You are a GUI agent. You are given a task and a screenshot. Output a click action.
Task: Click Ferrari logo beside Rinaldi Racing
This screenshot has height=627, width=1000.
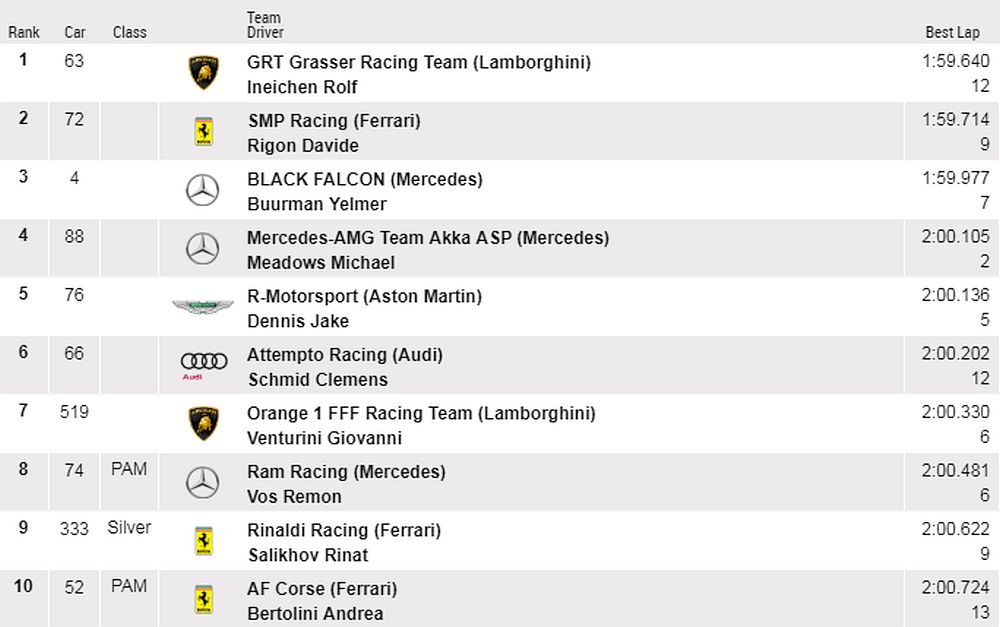click(203, 541)
